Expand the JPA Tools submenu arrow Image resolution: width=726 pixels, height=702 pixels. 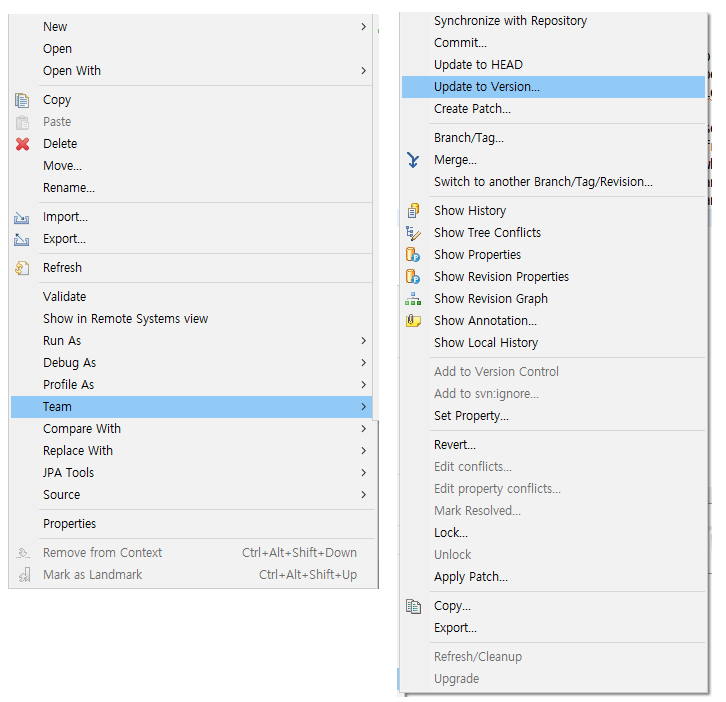coord(363,473)
